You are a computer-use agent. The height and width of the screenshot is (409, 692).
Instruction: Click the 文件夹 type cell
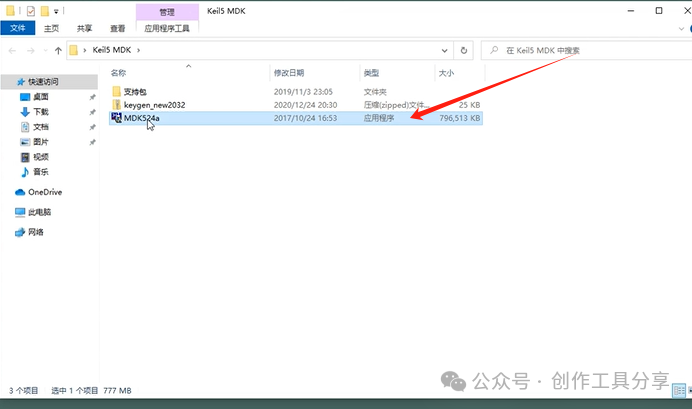coord(375,92)
